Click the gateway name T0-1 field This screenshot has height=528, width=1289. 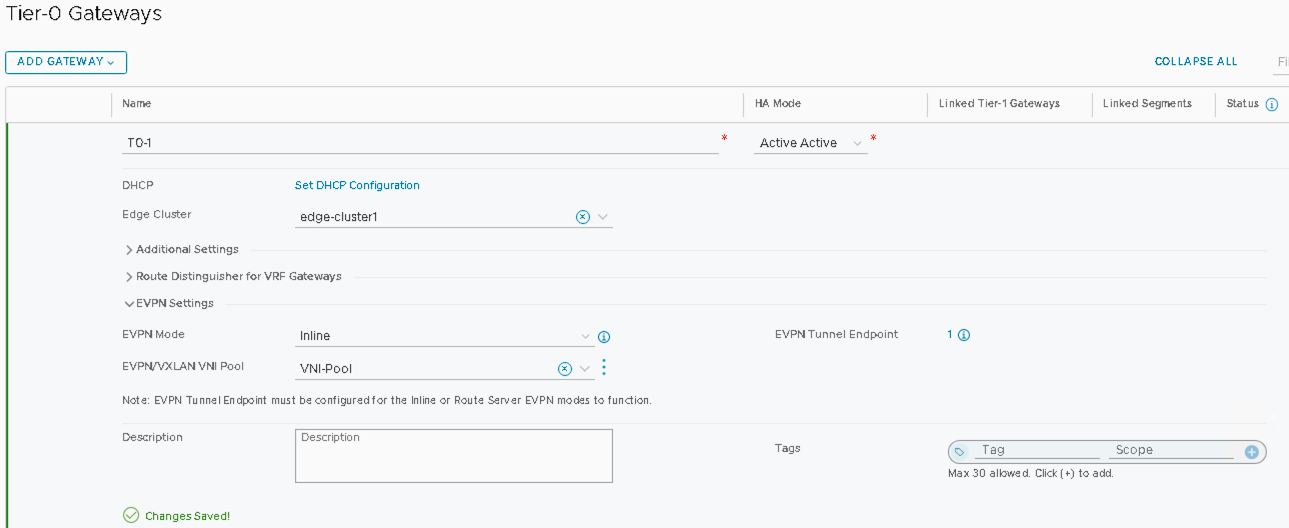point(420,143)
